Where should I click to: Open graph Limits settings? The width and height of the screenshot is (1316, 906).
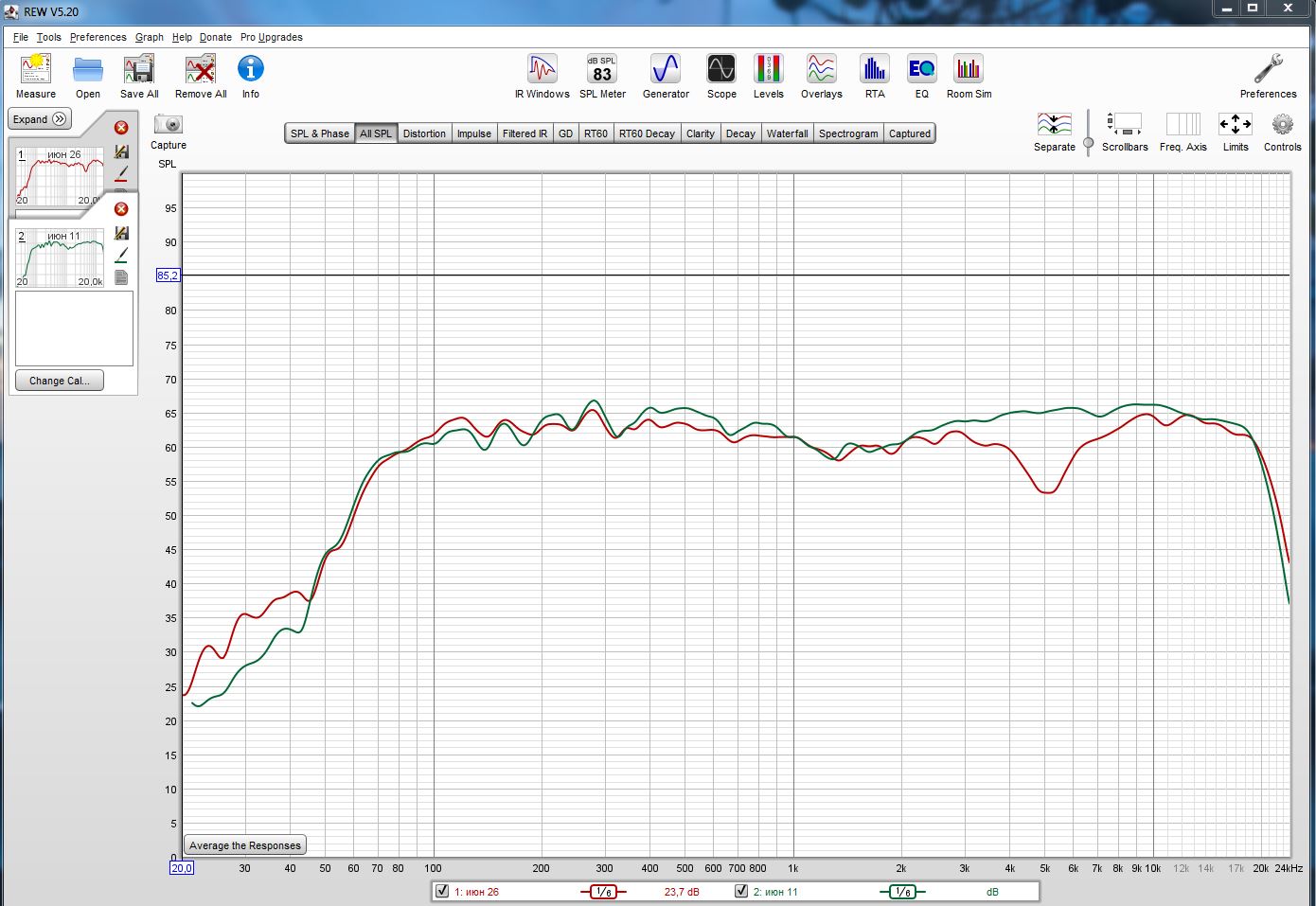(1236, 124)
